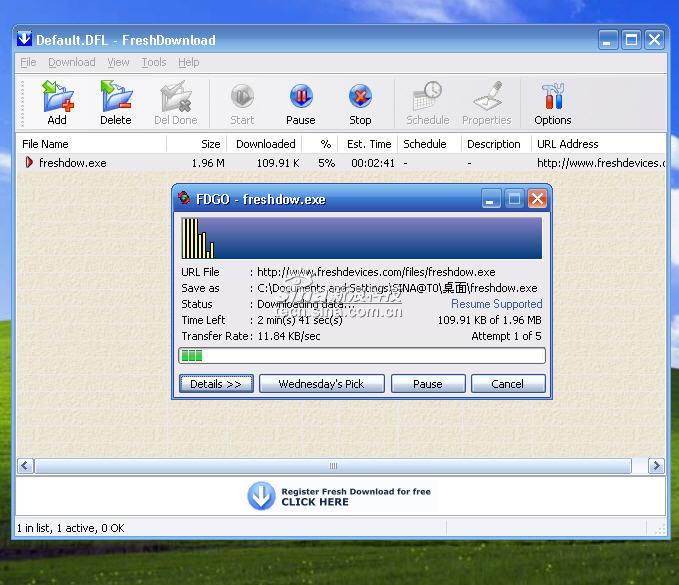The height and width of the screenshot is (585, 679).
Task: Minimize the FDGO dialog window
Action: (x=491, y=199)
